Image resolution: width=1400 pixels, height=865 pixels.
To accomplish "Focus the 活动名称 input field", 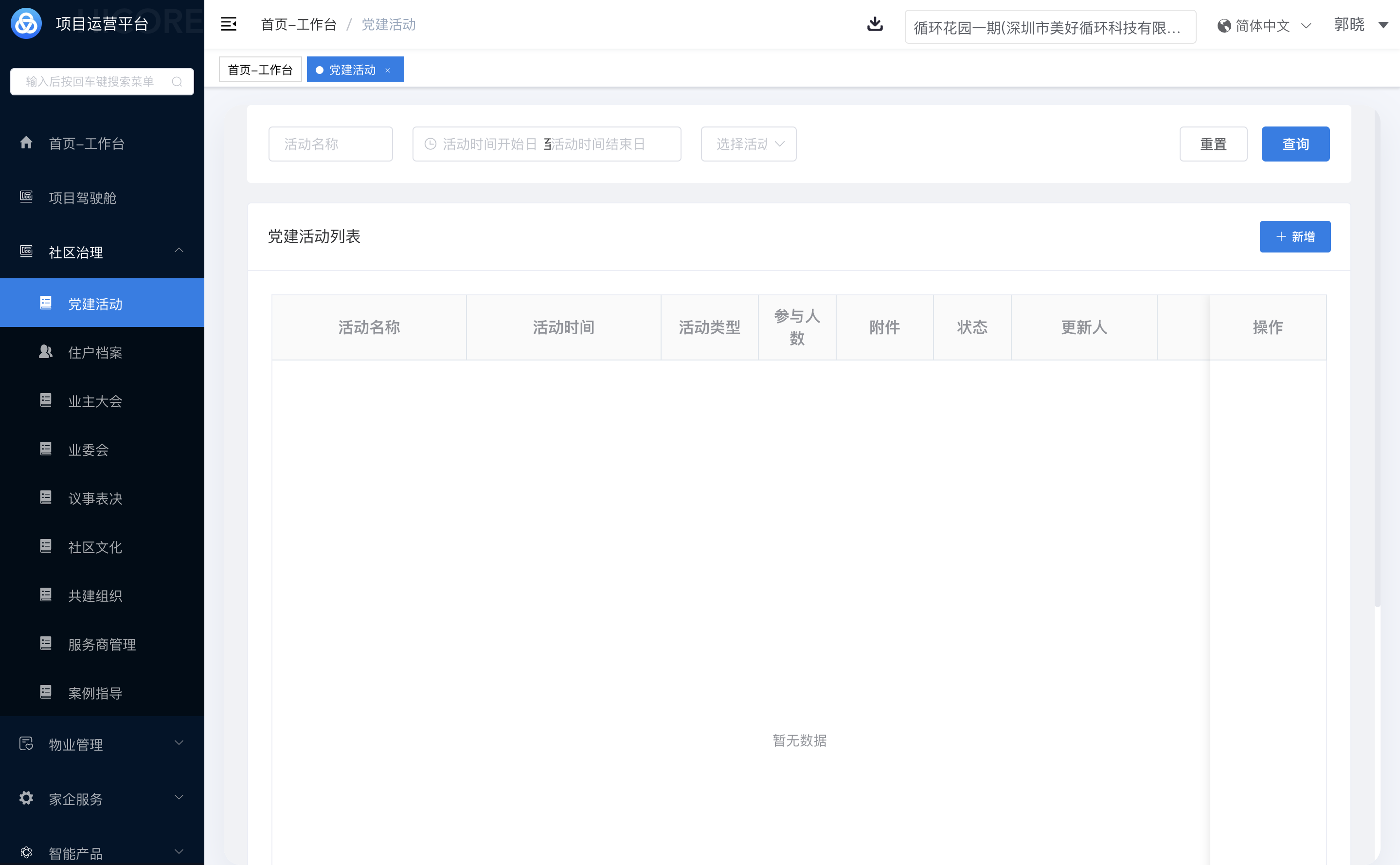I will (x=330, y=144).
